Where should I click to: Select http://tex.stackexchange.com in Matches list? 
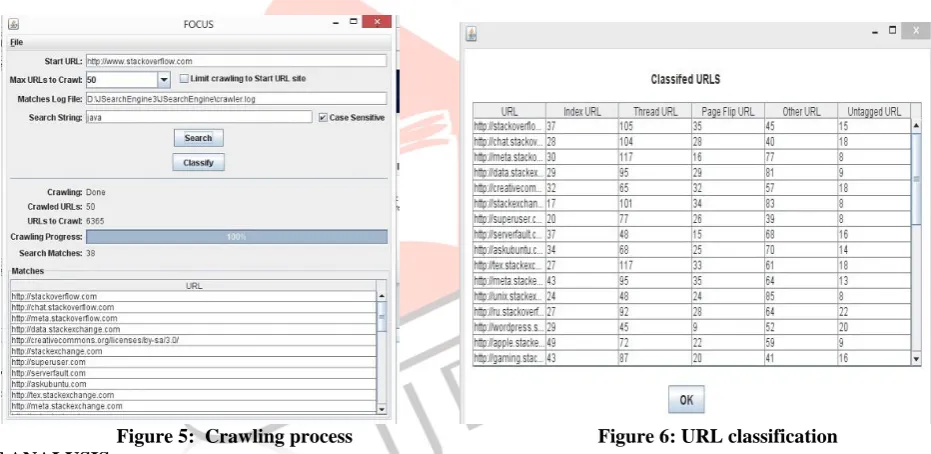193,395
